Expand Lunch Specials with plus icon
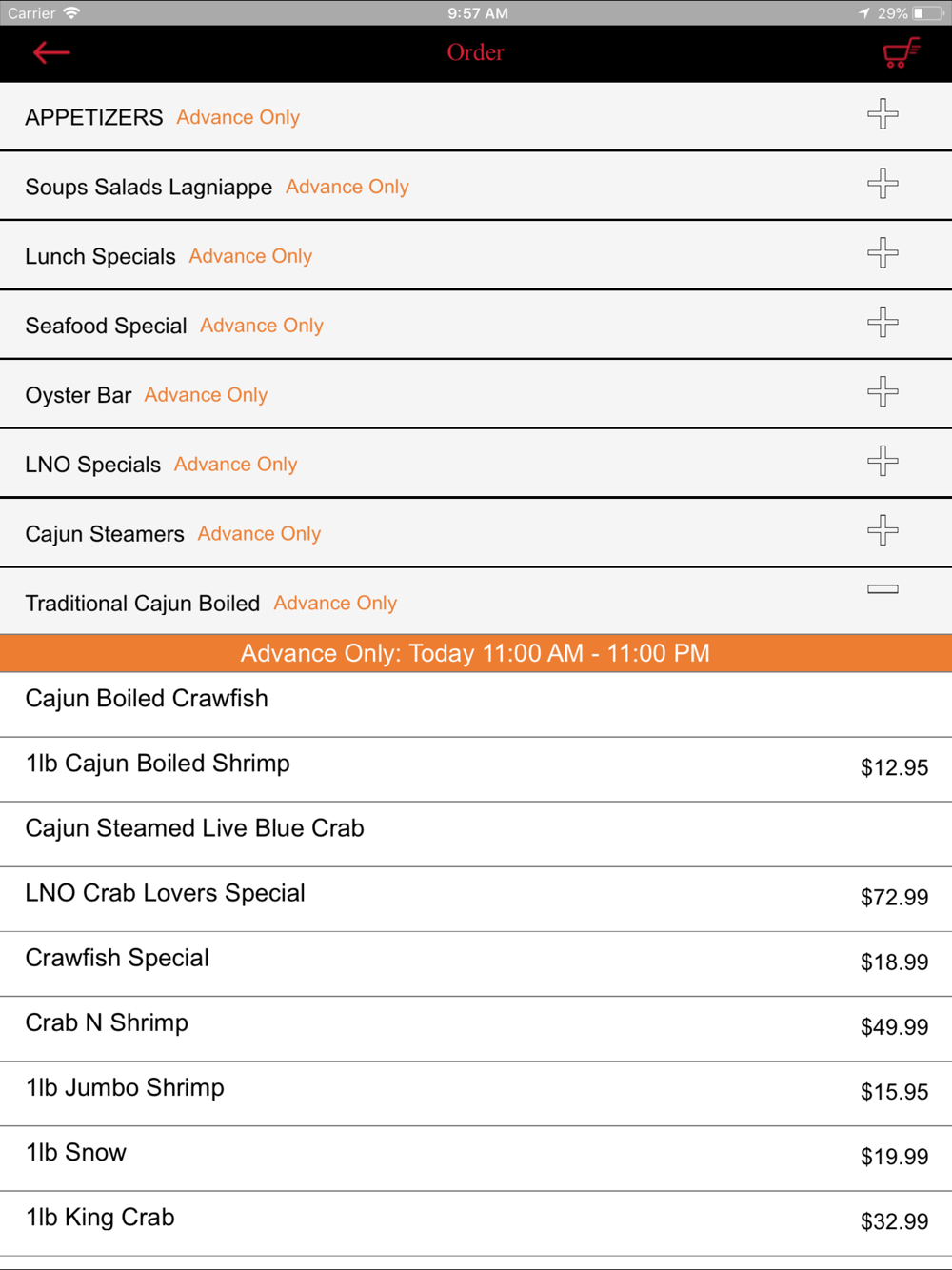Image resolution: width=952 pixels, height=1270 pixels. 883,253
